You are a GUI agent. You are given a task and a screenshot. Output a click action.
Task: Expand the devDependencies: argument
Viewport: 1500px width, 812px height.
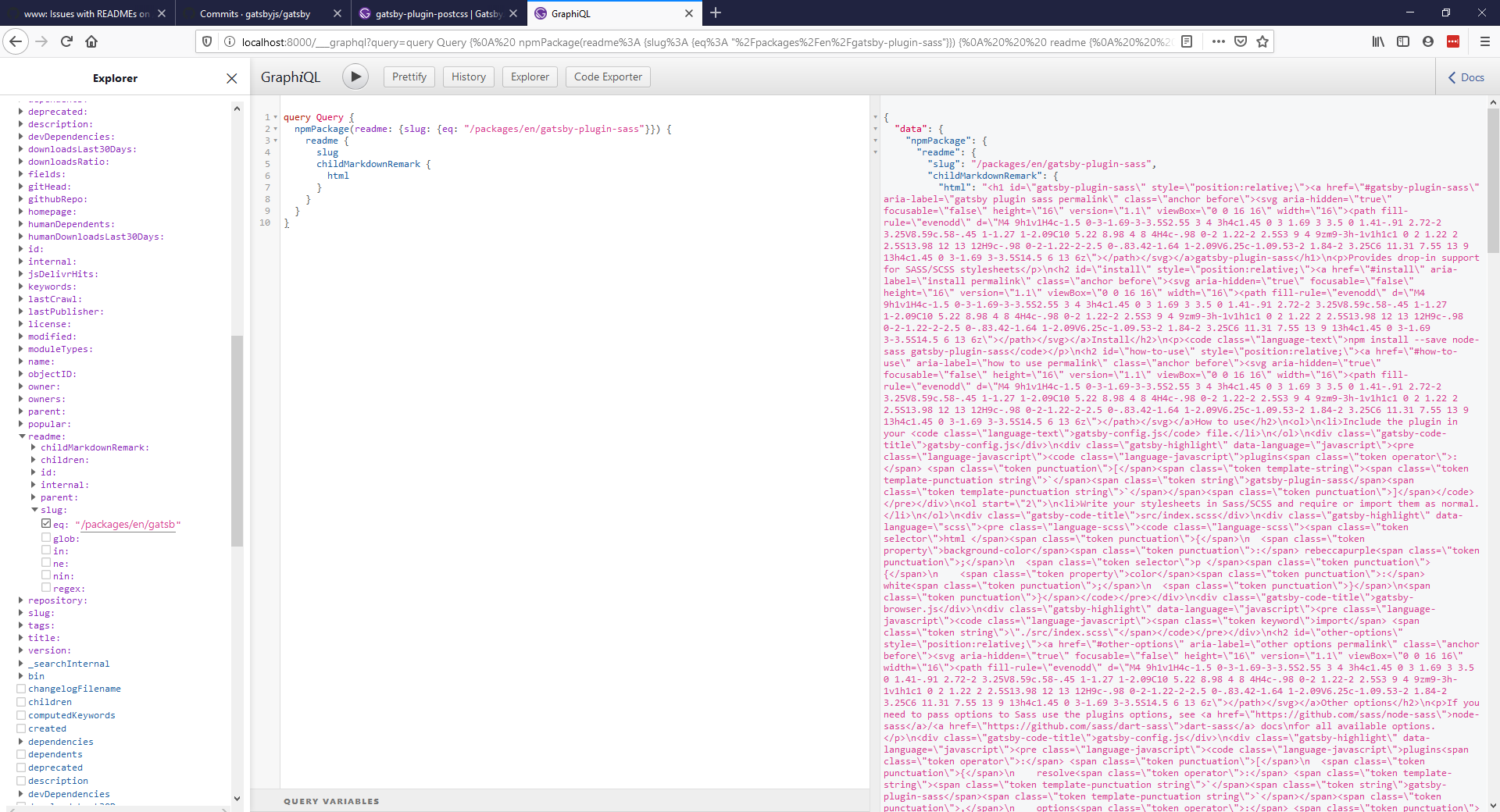[x=21, y=137]
